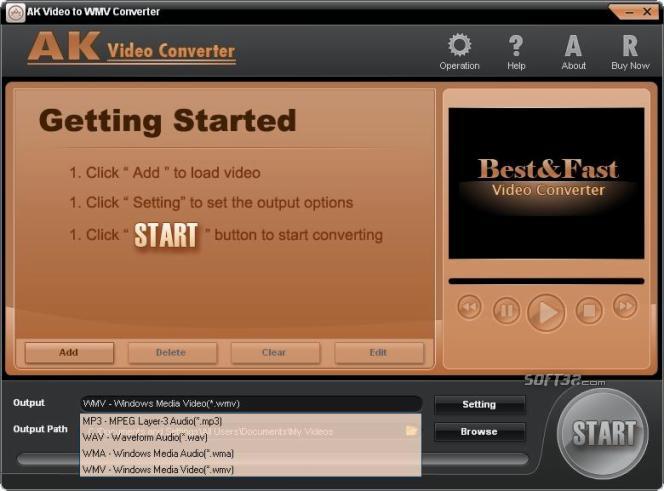
Task: Click Browse to choose output path
Action: [479, 432]
